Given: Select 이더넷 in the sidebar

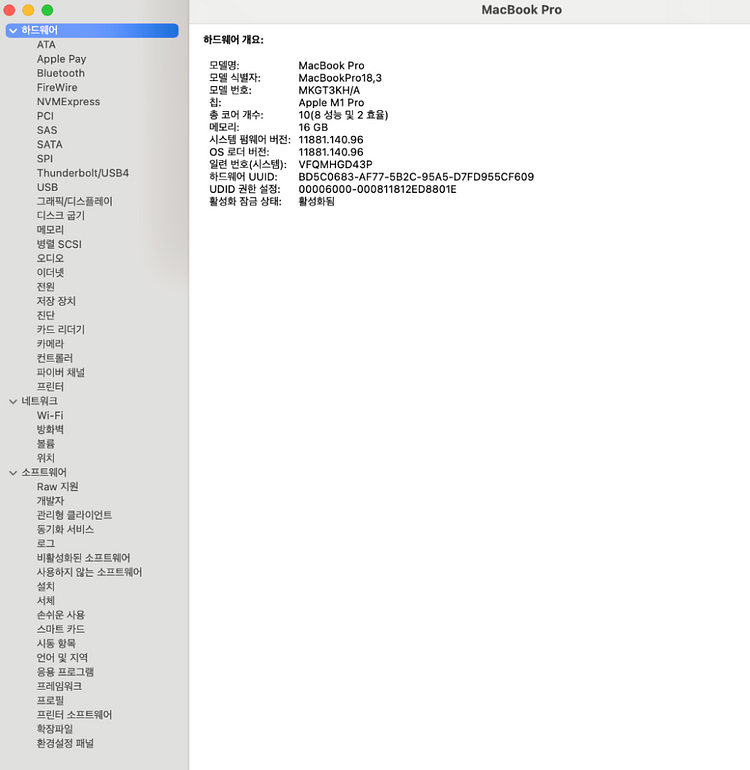Looking at the screenshot, I should click(50, 273).
